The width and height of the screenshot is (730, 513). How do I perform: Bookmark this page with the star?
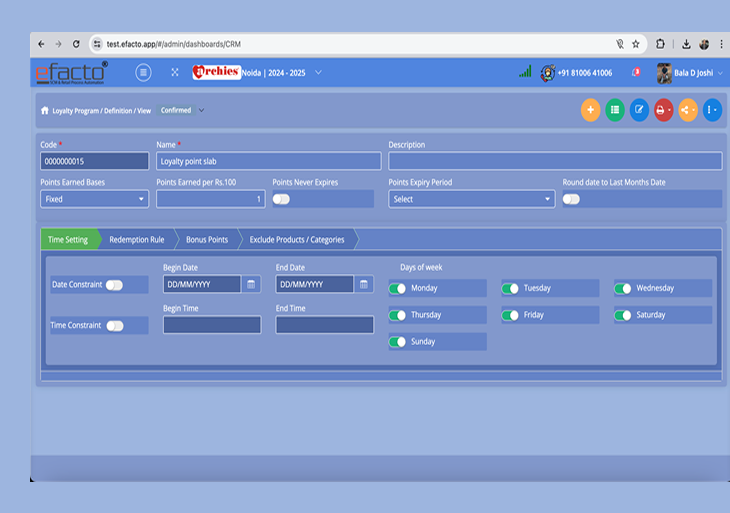point(635,44)
